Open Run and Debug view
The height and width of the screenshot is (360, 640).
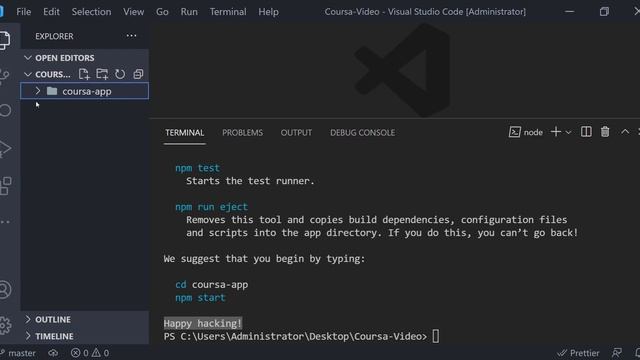(x=5, y=149)
